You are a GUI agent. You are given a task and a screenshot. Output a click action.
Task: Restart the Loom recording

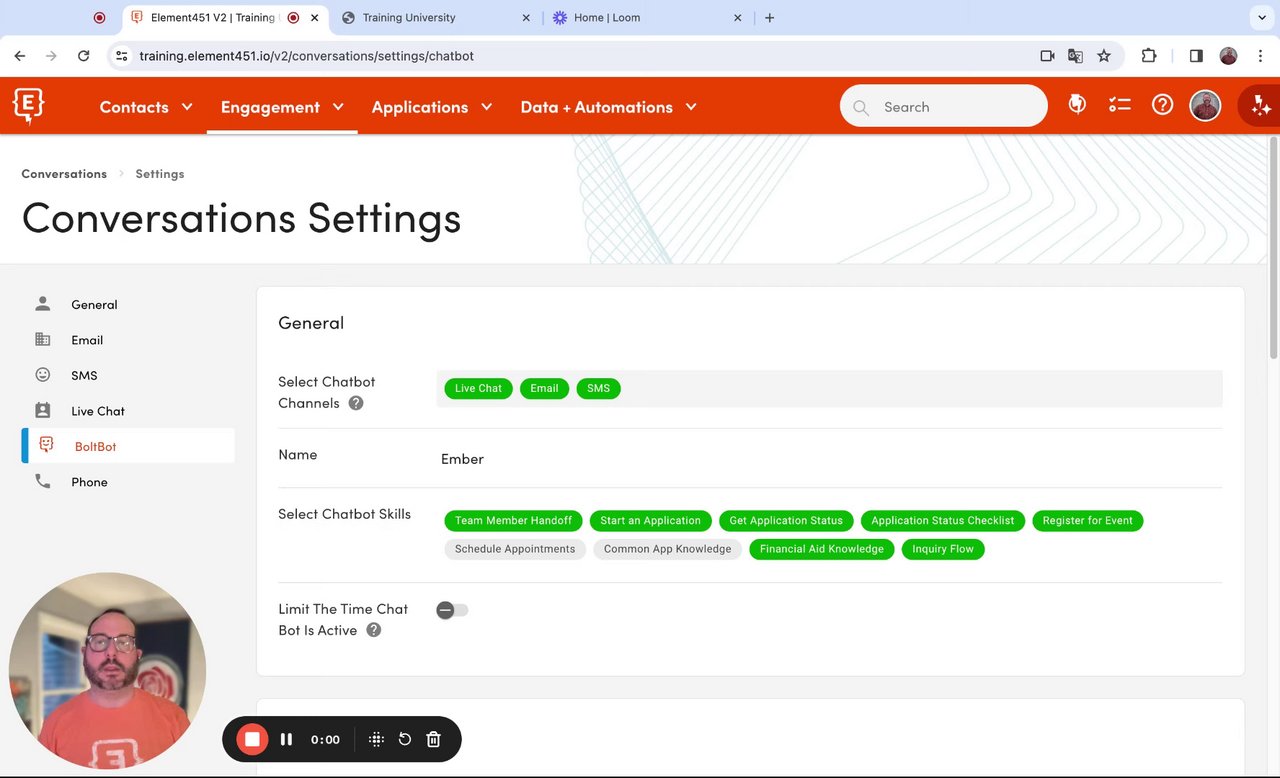tap(405, 739)
